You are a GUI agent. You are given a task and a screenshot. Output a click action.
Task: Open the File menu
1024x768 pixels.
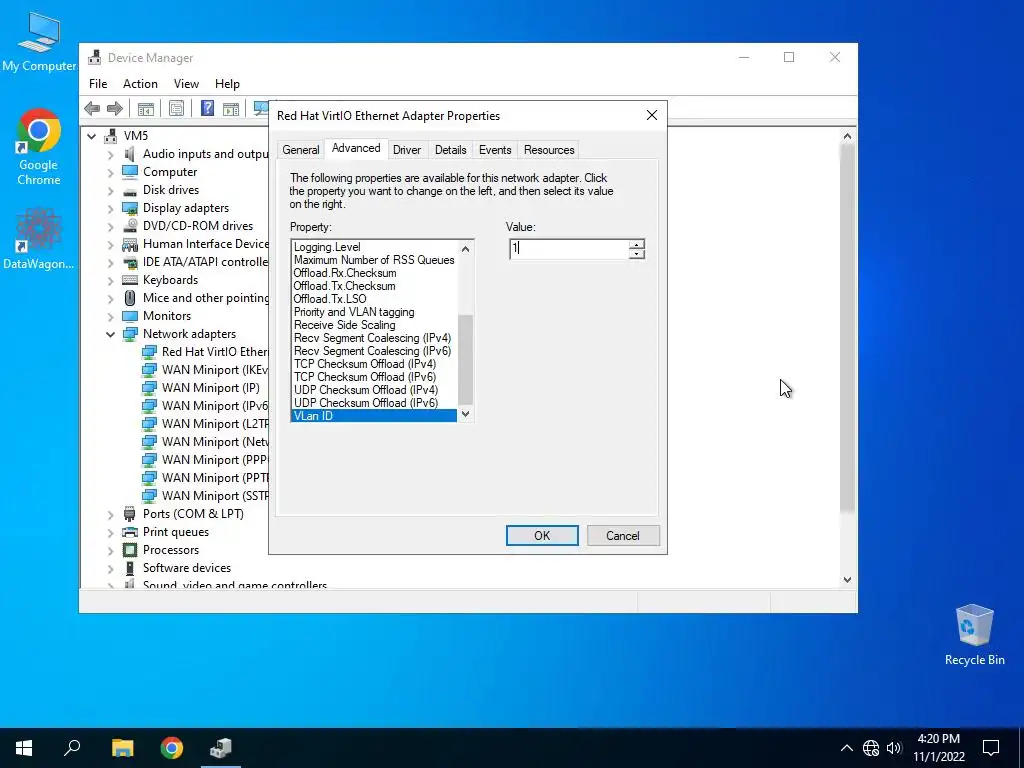98,84
